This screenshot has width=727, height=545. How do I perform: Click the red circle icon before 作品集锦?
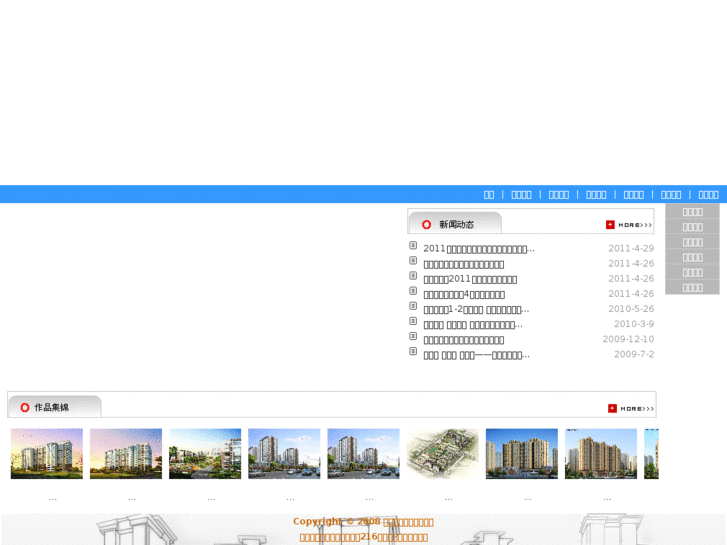click(x=25, y=407)
